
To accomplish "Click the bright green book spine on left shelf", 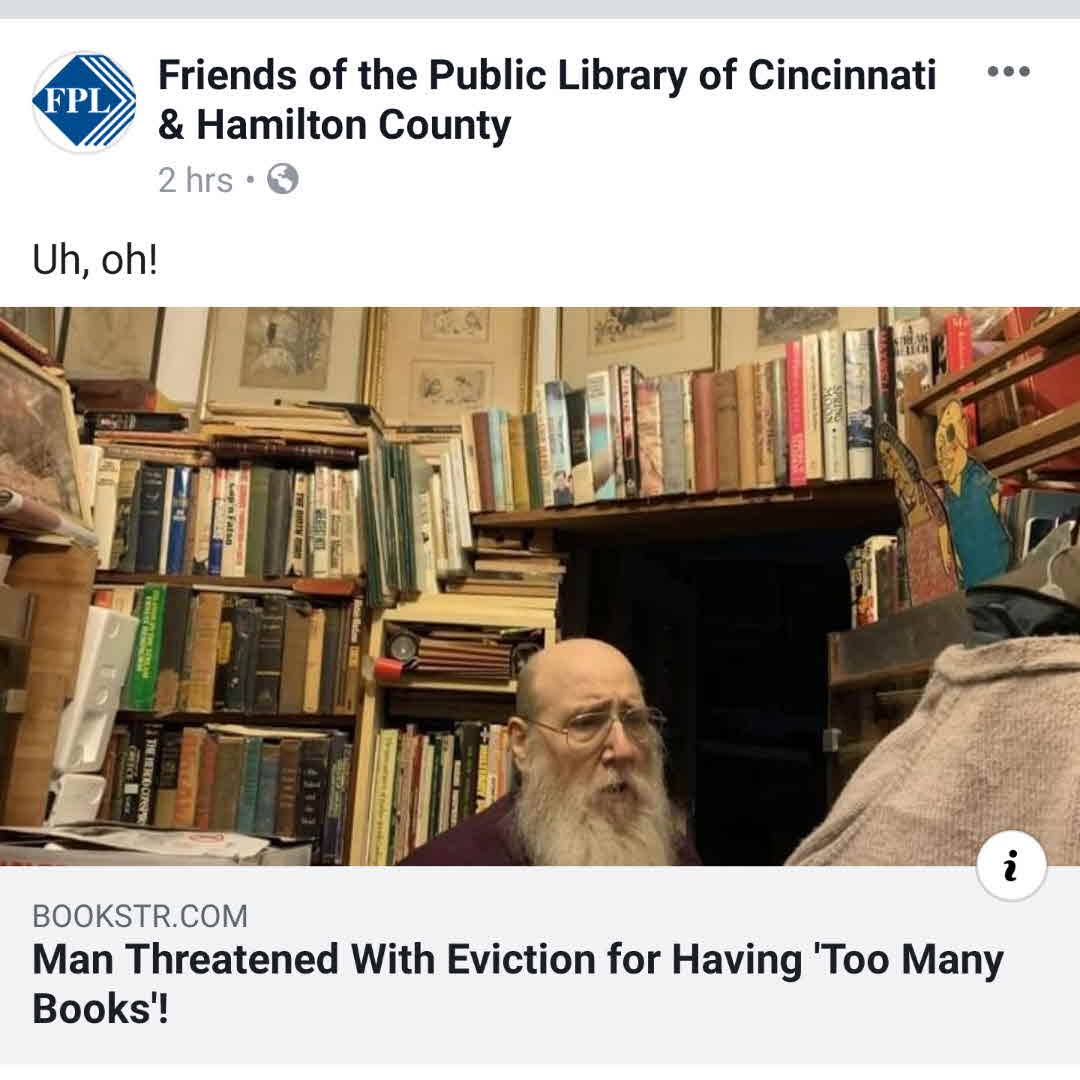I will click(148, 647).
